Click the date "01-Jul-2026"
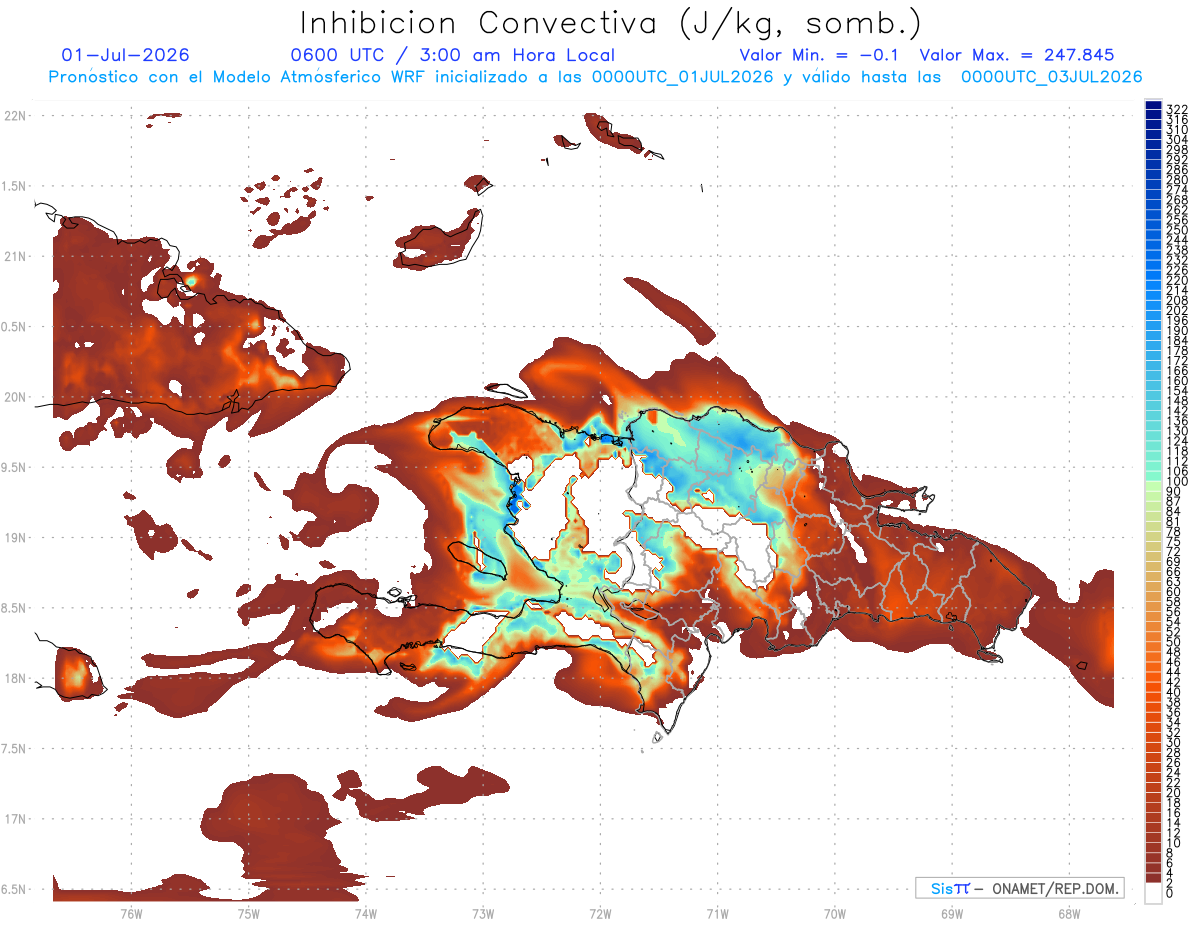The image size is (1200, 927). pos(126,56)
